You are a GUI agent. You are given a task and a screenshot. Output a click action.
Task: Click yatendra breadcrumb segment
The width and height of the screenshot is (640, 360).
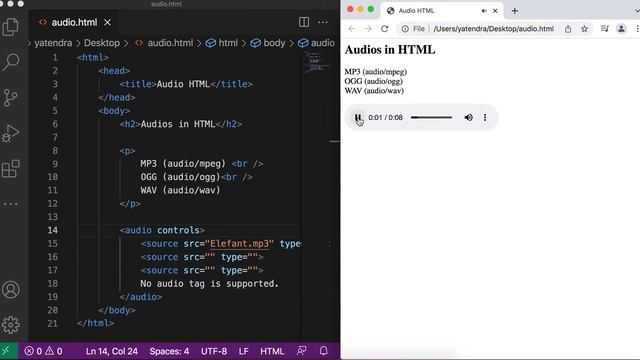pyautogui.click(x=53, y=43)
